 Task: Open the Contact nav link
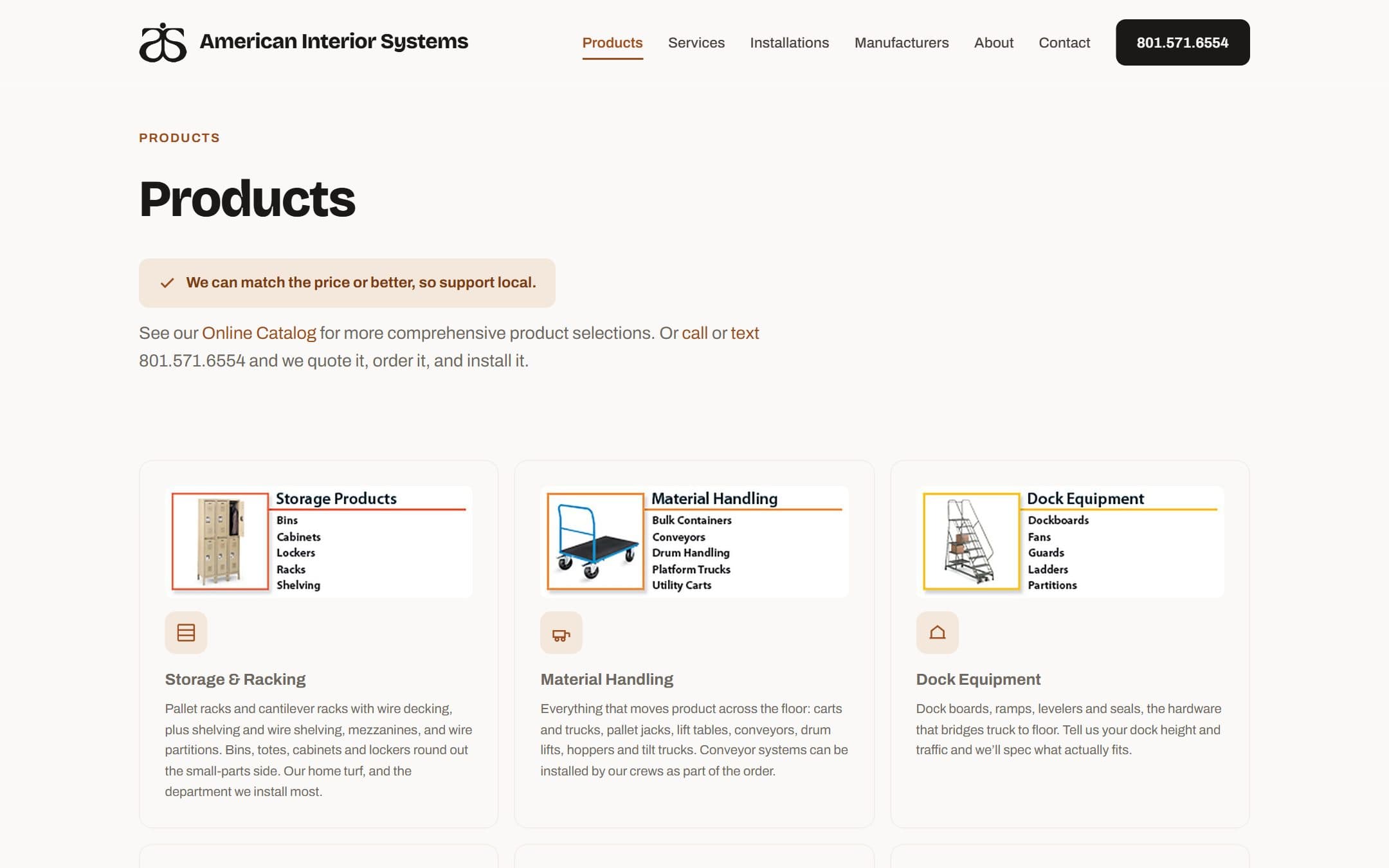(1064, 42)
